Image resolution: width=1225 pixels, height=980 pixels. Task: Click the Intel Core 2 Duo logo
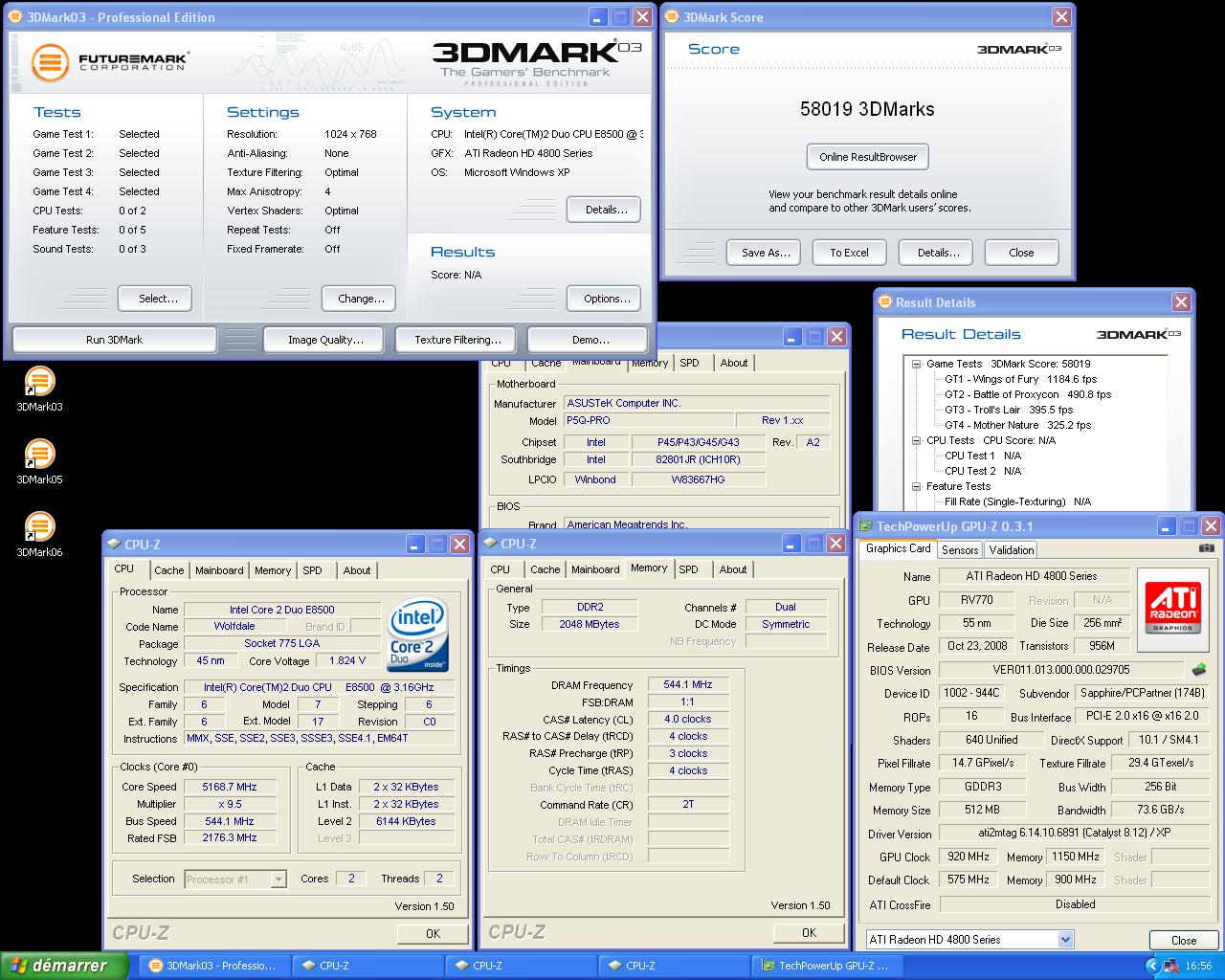[417, 635]
